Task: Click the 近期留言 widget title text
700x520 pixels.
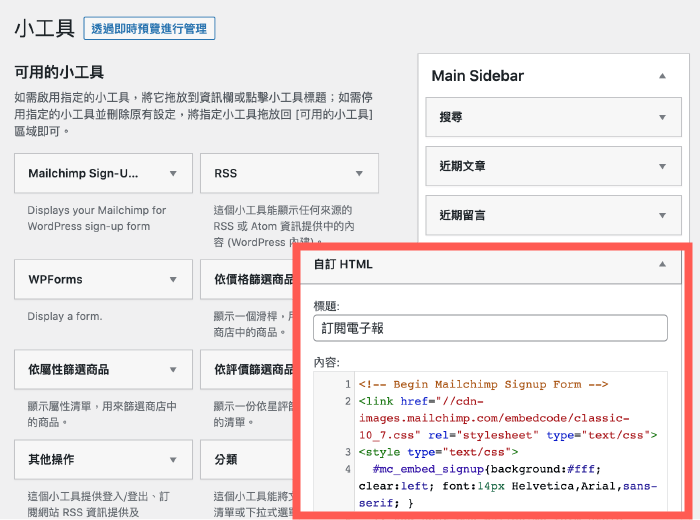Action: 462,215
